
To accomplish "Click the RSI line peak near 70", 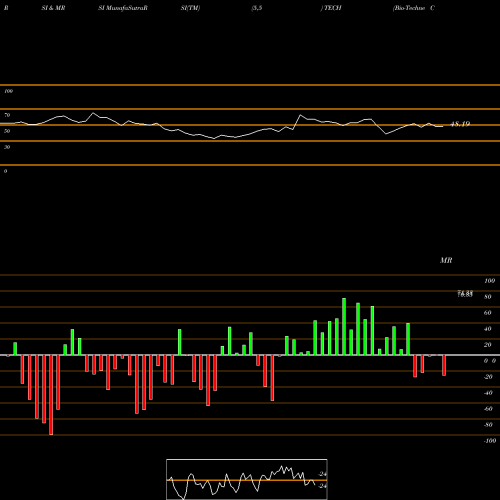I will [x=93, y=113].
